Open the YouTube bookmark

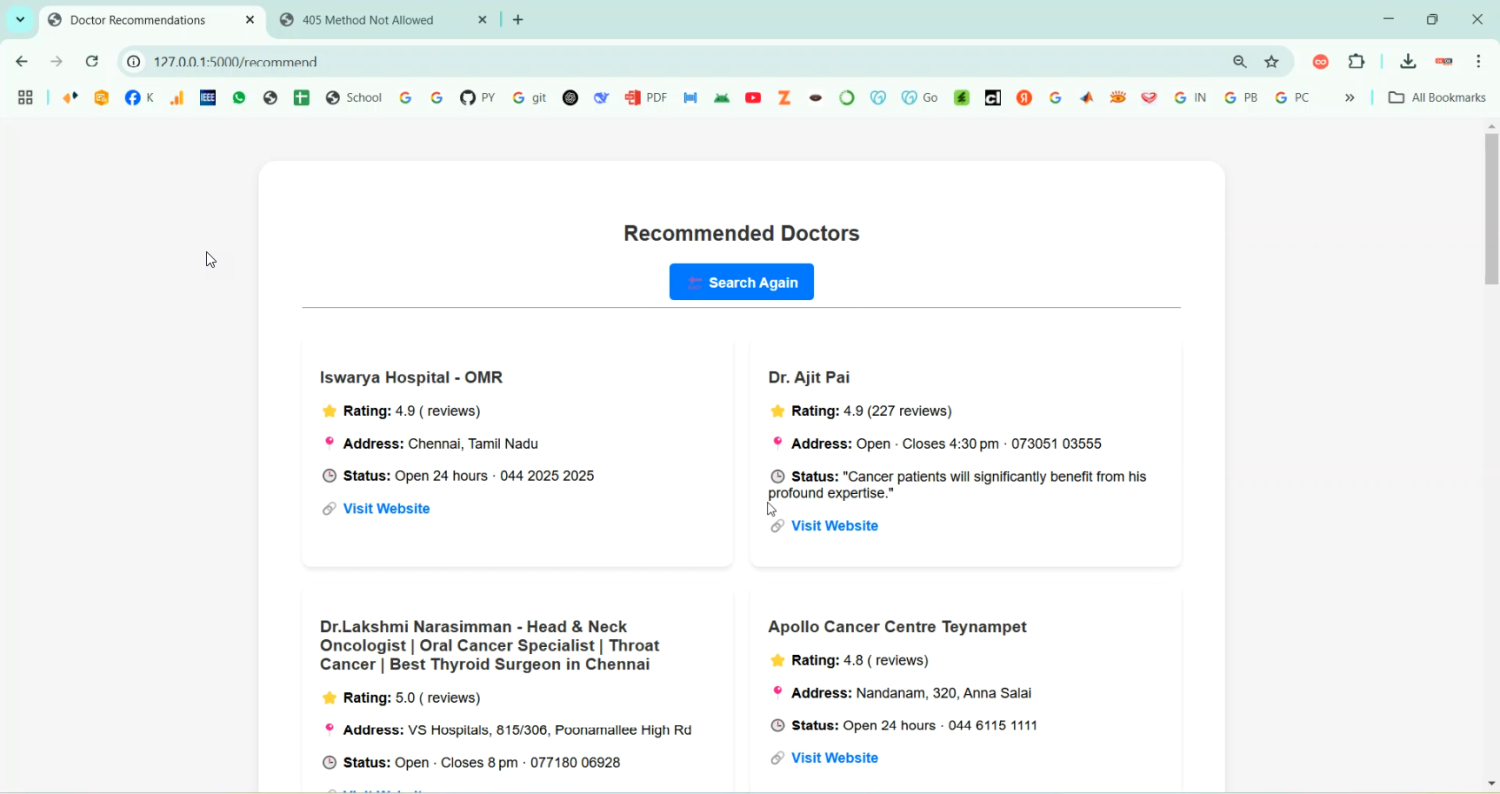[x=753, y=97]
